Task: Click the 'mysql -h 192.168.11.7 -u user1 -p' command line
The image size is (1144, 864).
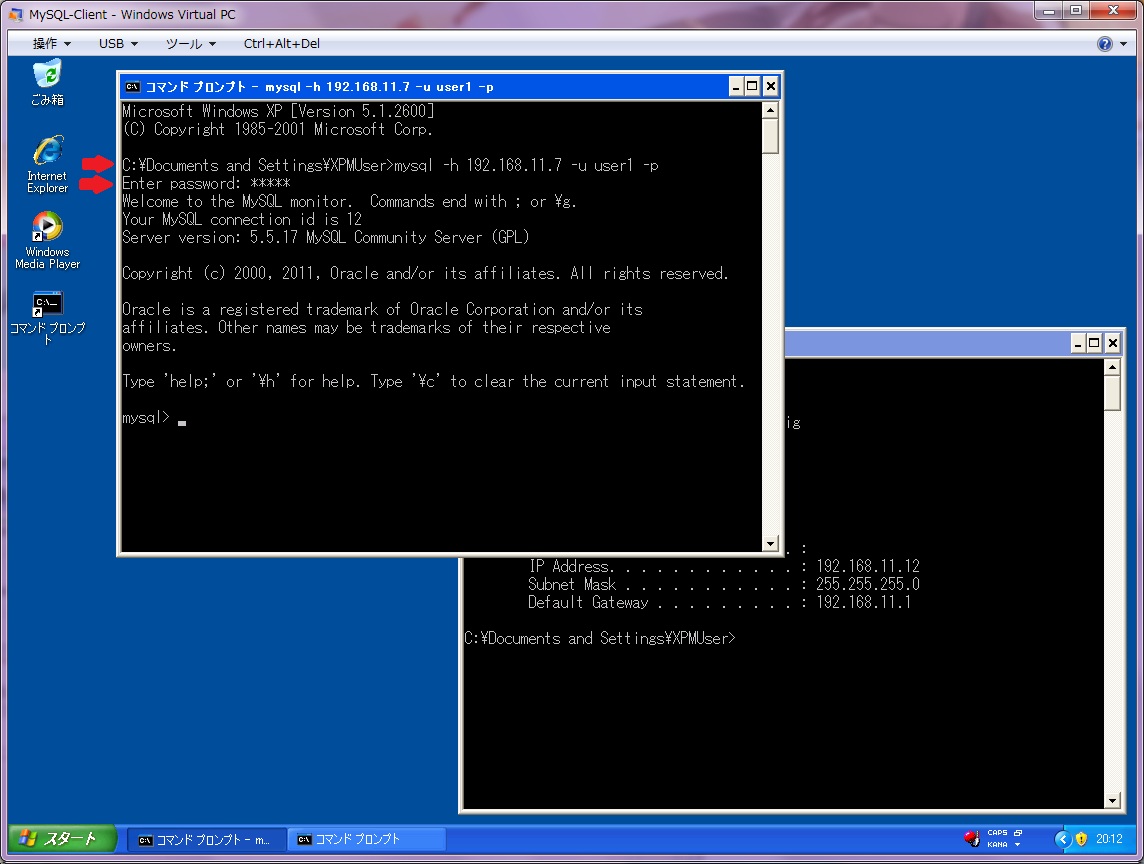Action: coord(526,166)
